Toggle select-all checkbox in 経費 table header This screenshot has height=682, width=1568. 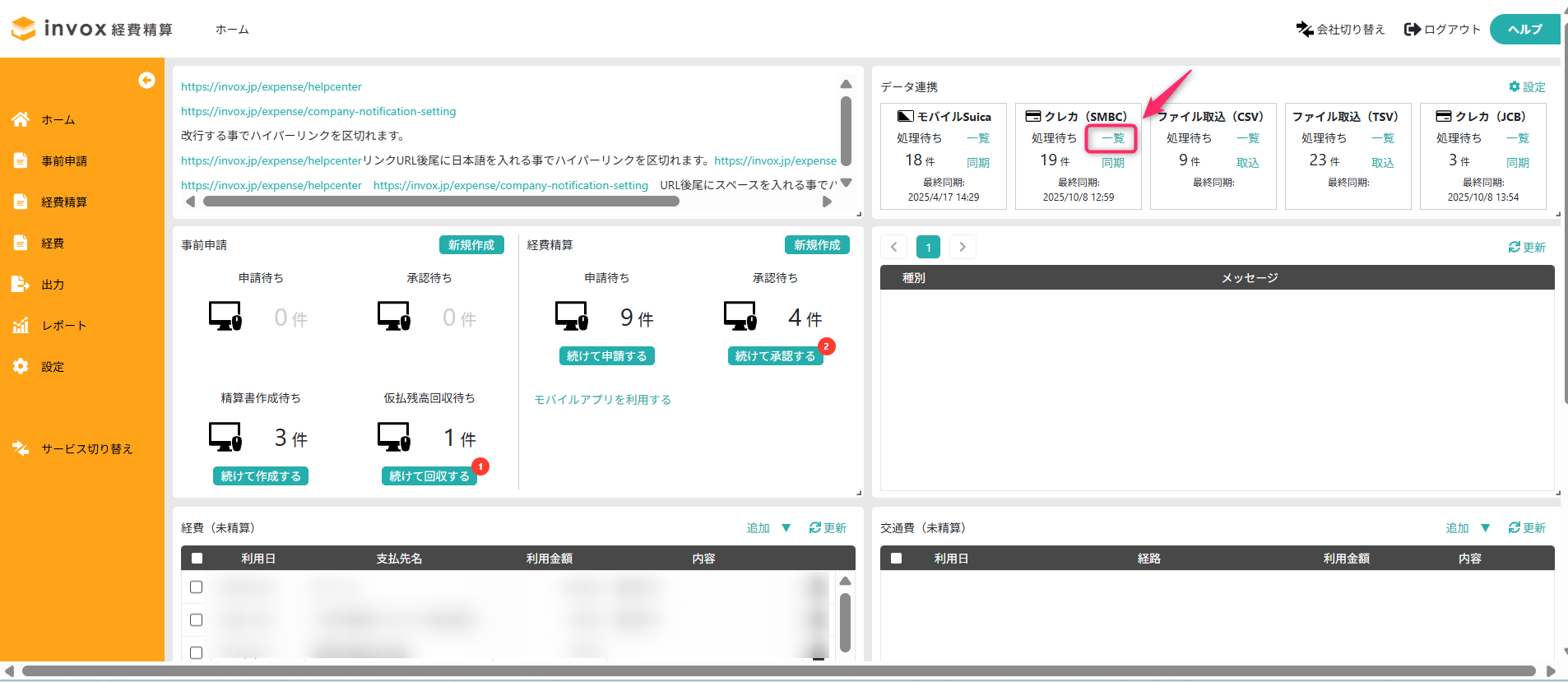(x=197, y=559)
